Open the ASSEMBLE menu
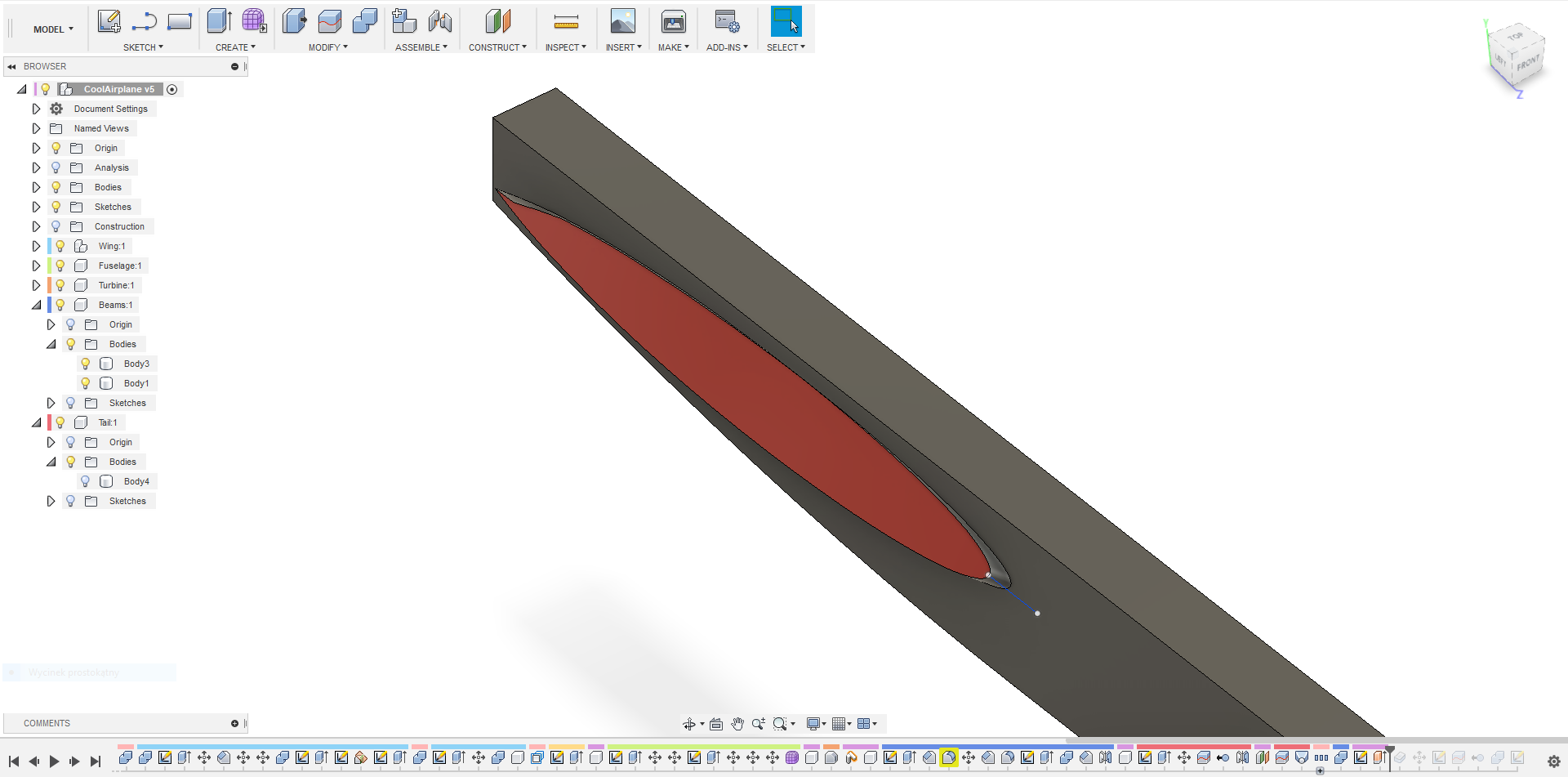This screenshot has height=777, width=1568. (421, 47)
